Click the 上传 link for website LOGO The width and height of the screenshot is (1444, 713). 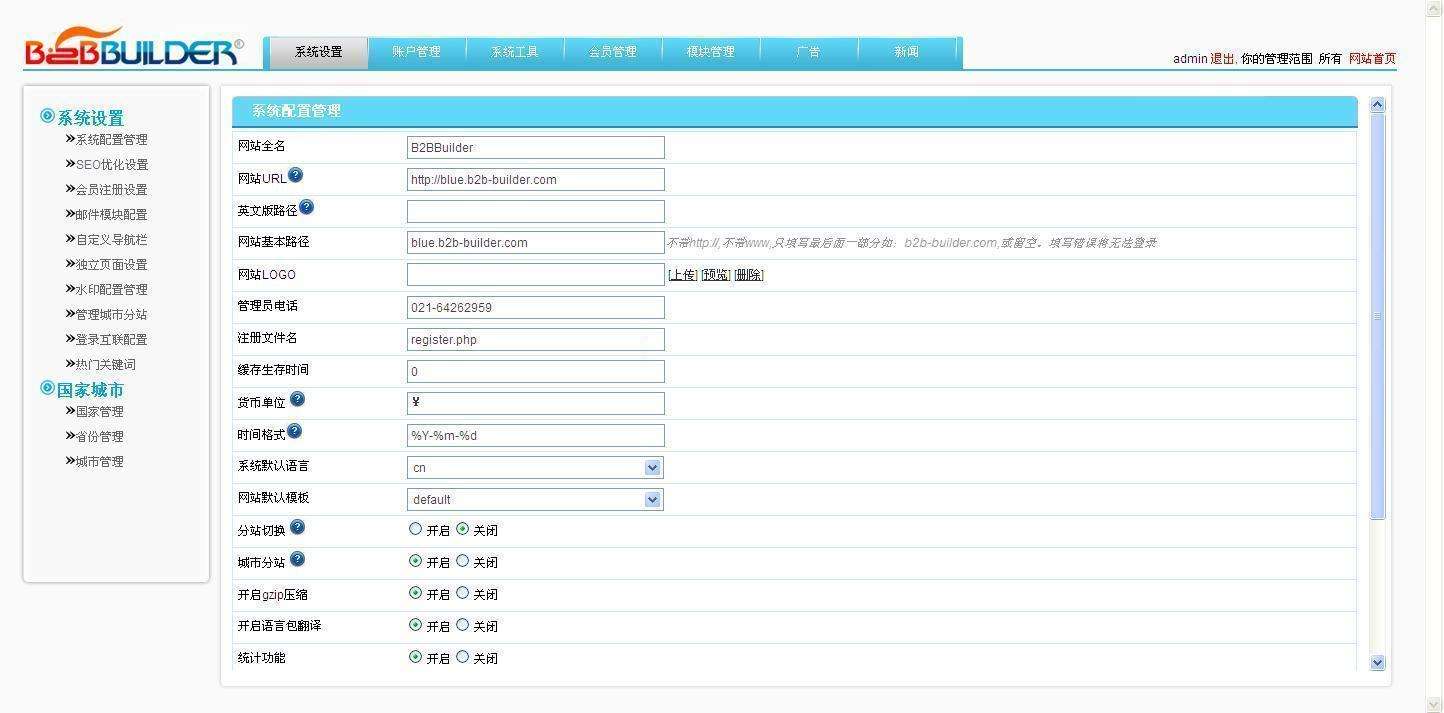tap(683, 275)
